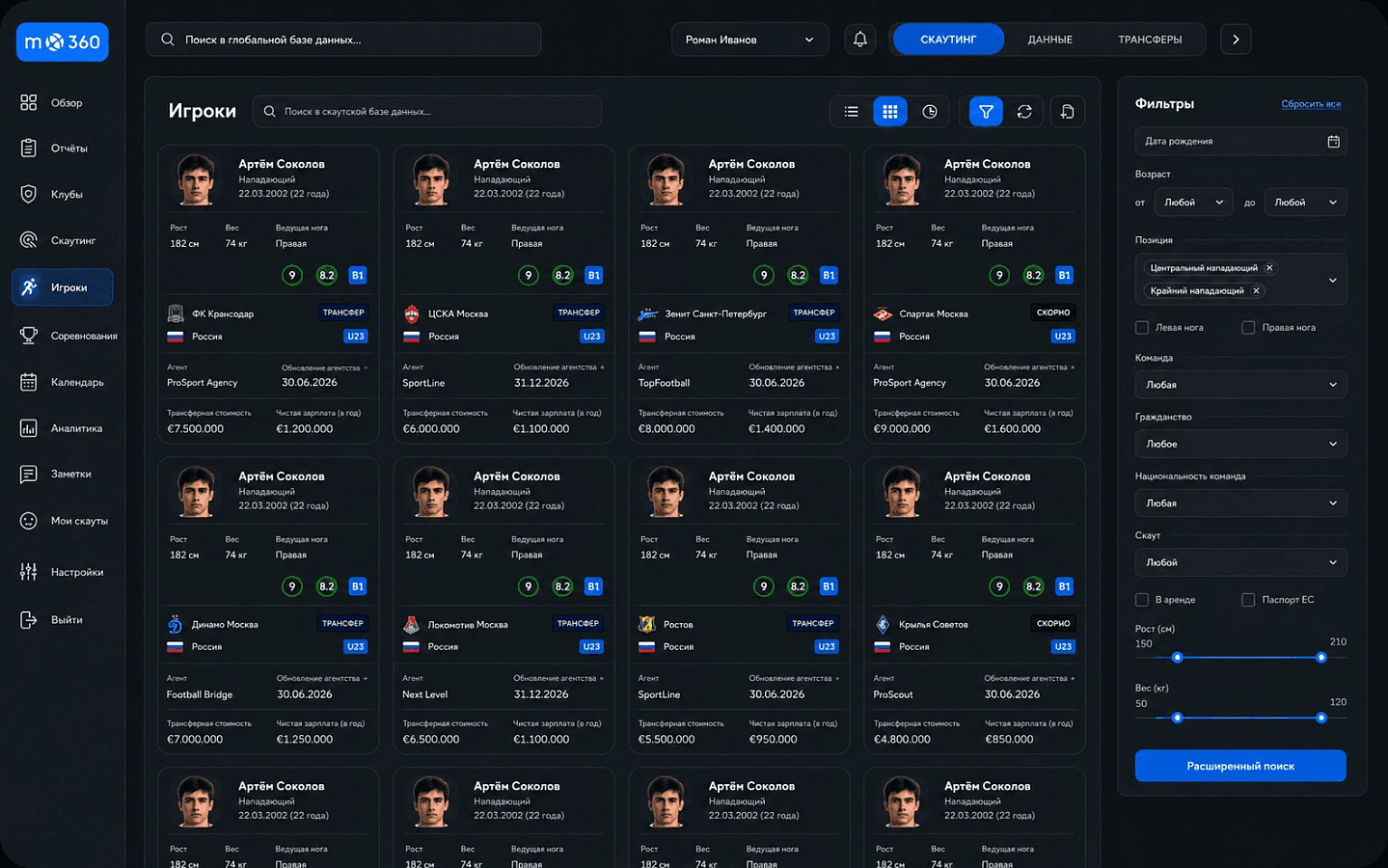Click the Динамо Москва club logo
This screenshot has height=868, width=1388.
[176, 624]
